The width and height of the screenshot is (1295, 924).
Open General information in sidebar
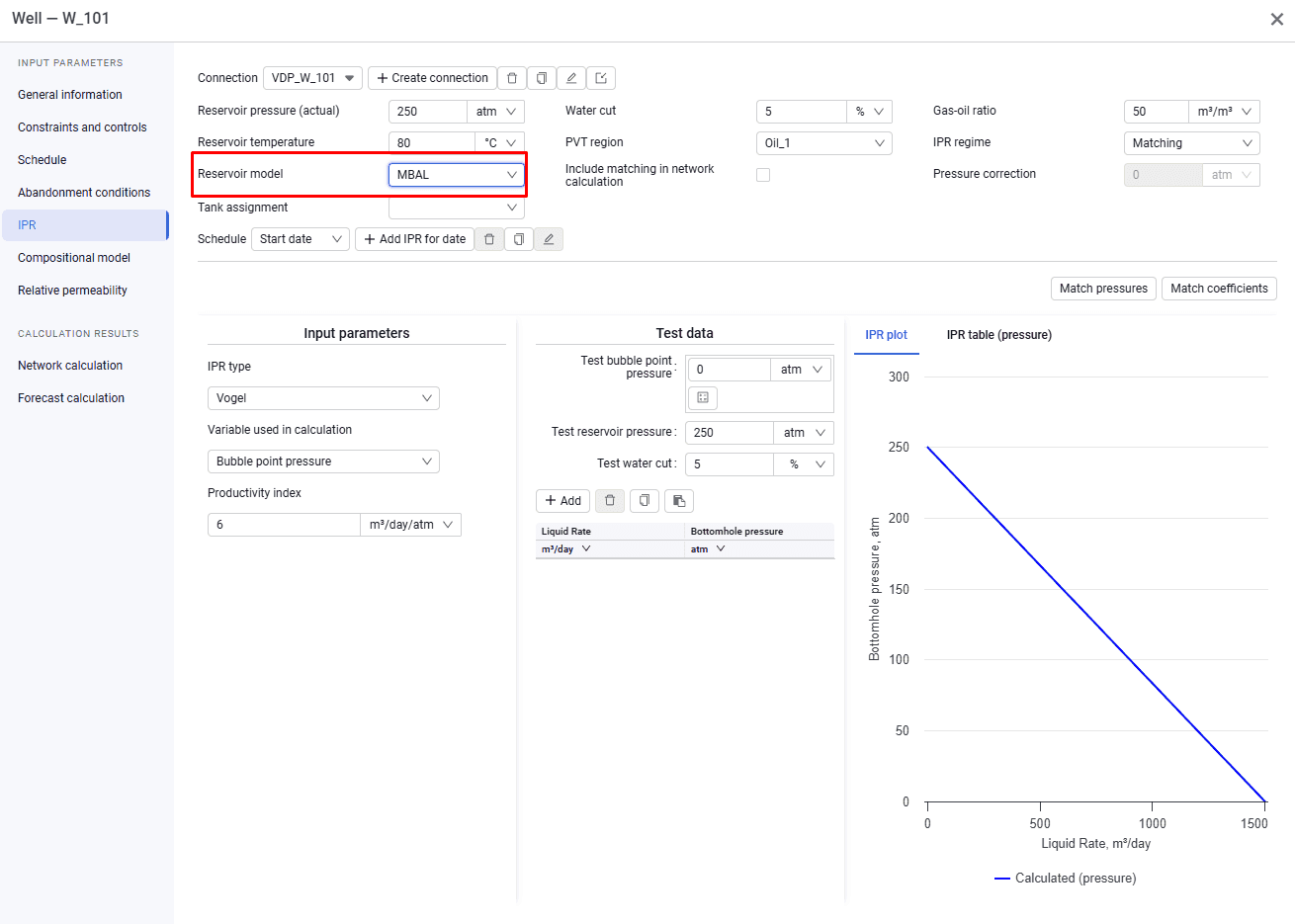click(x=70, y=95)
